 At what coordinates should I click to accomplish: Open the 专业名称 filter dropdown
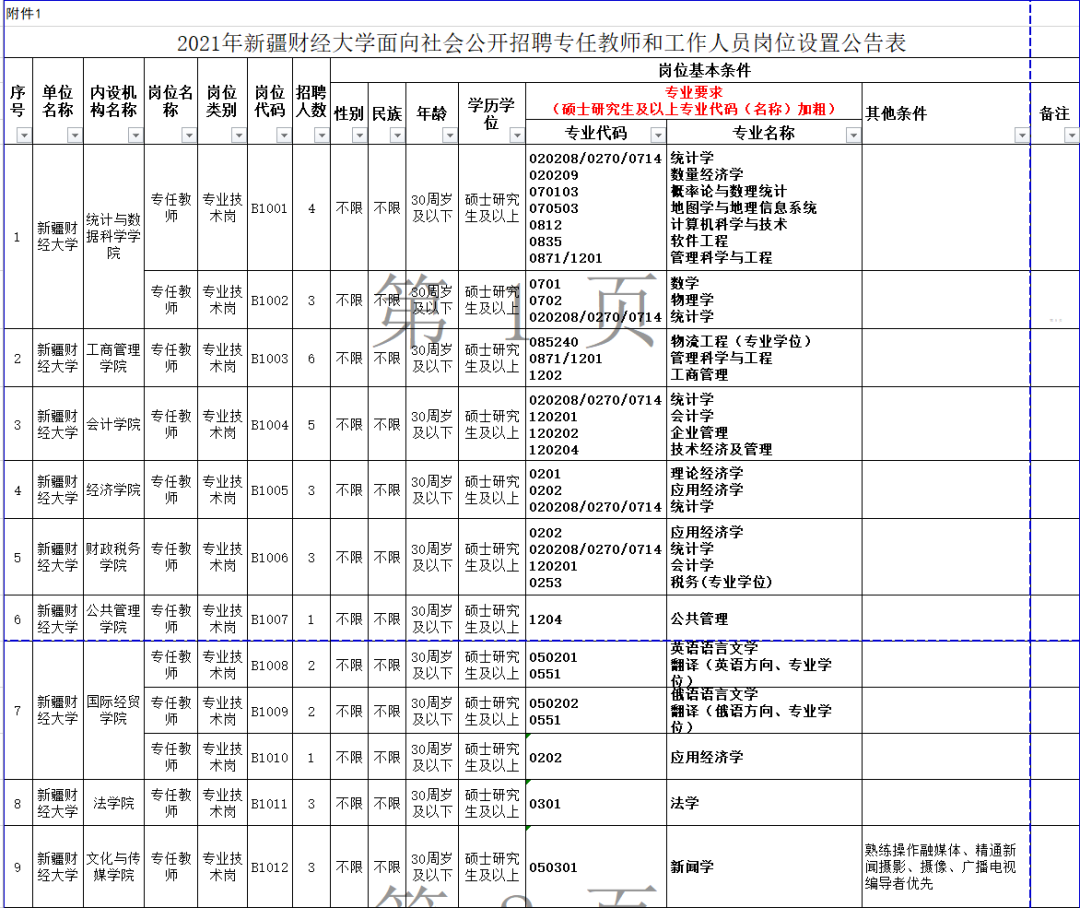[x=853, y=135]
